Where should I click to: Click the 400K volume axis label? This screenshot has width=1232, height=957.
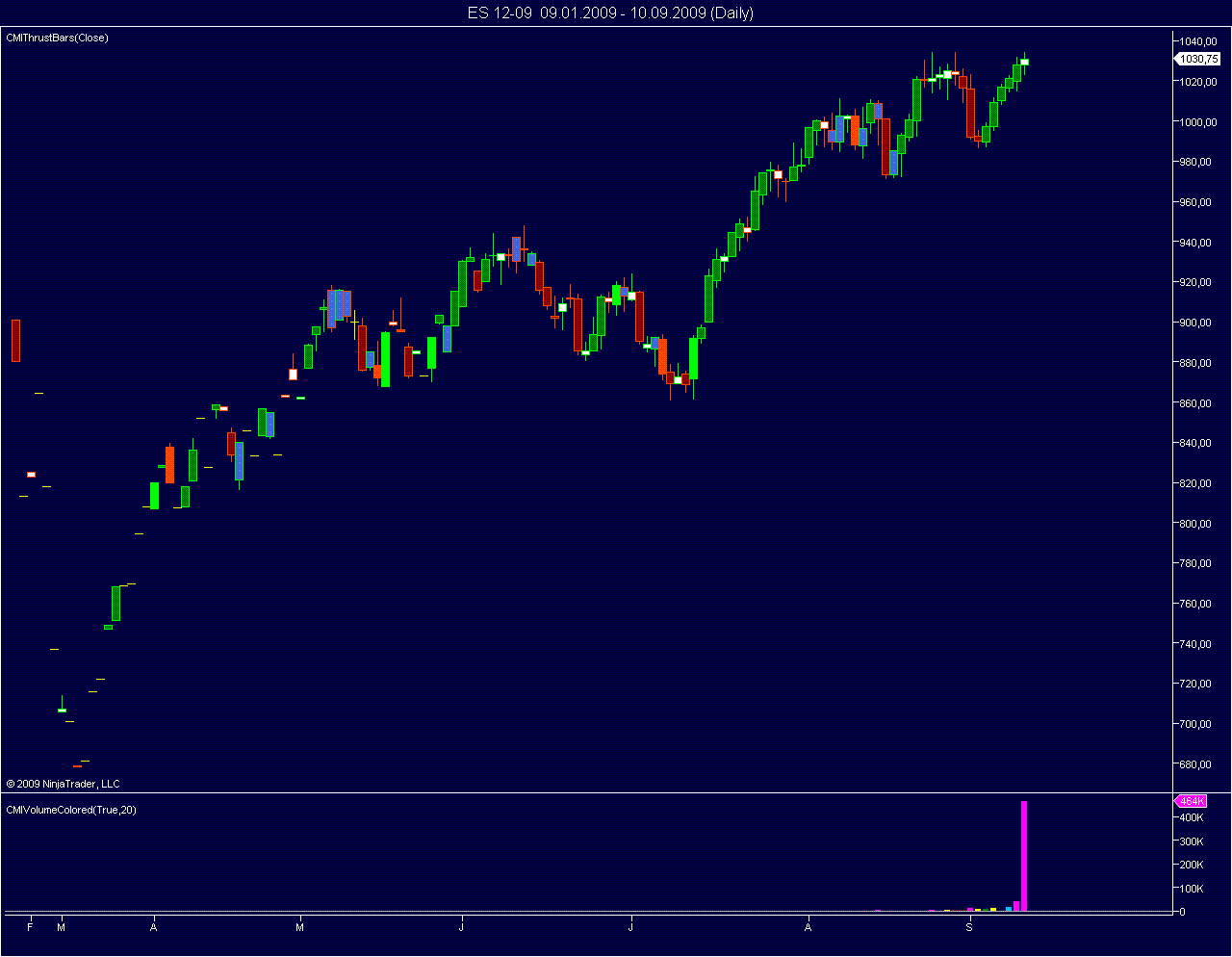click(x=1192, y=817)
